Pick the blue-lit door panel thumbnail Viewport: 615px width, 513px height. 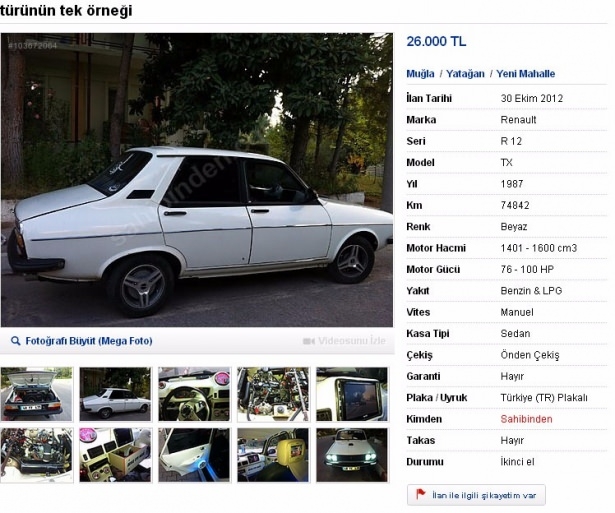coord(194,455)
